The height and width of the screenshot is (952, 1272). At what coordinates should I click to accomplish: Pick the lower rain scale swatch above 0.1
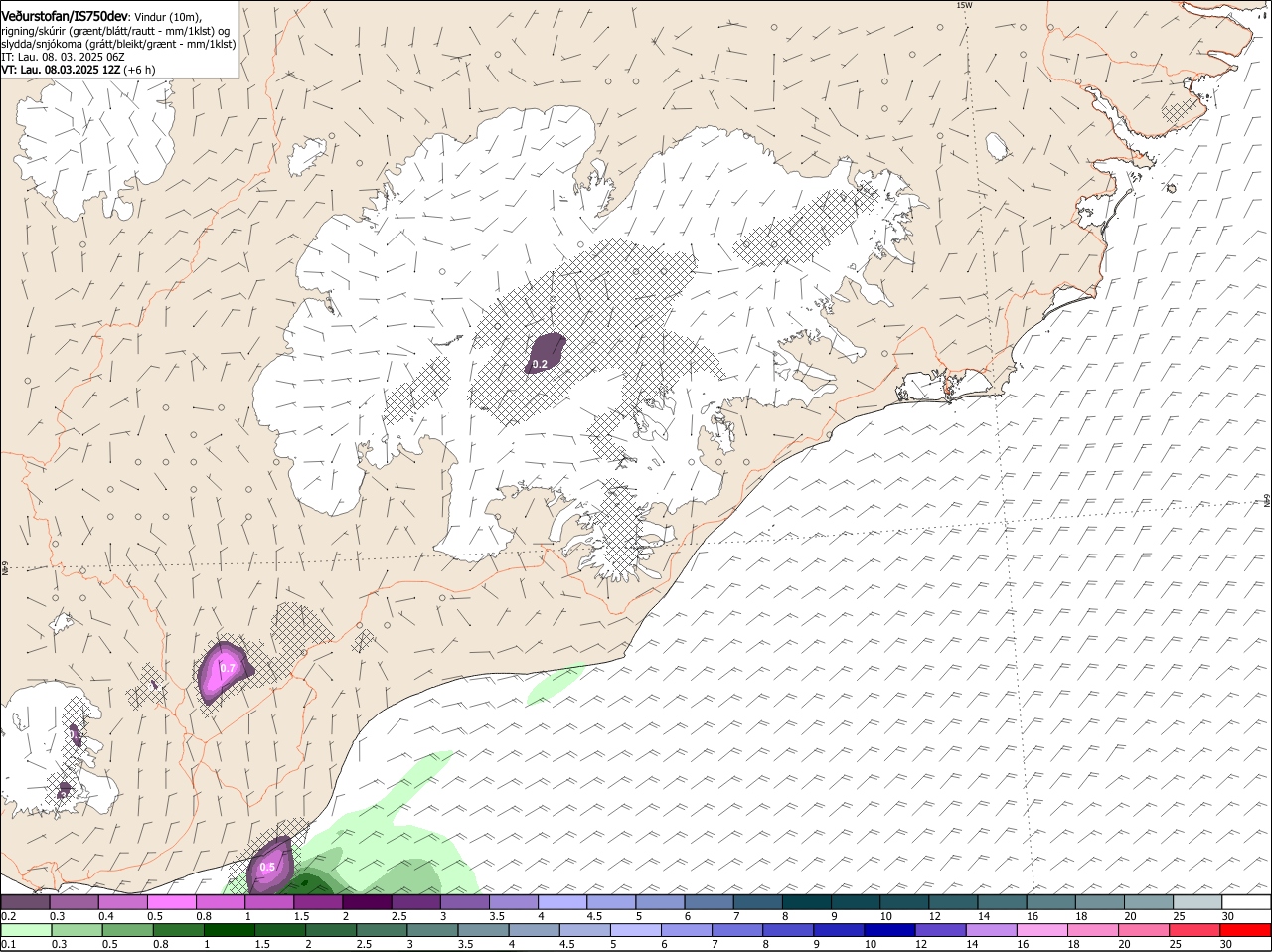click(x=26, y=930)
